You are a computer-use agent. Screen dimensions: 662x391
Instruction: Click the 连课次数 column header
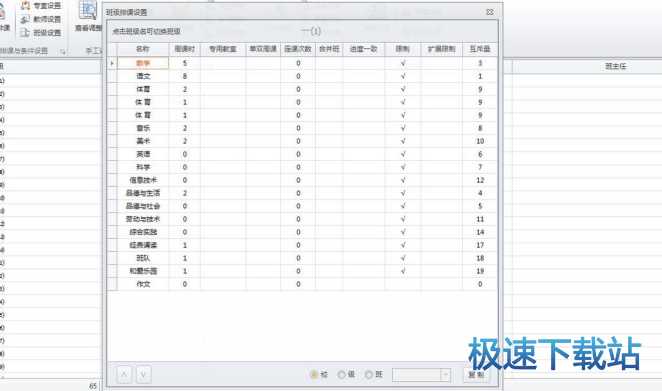coord(298,49)
